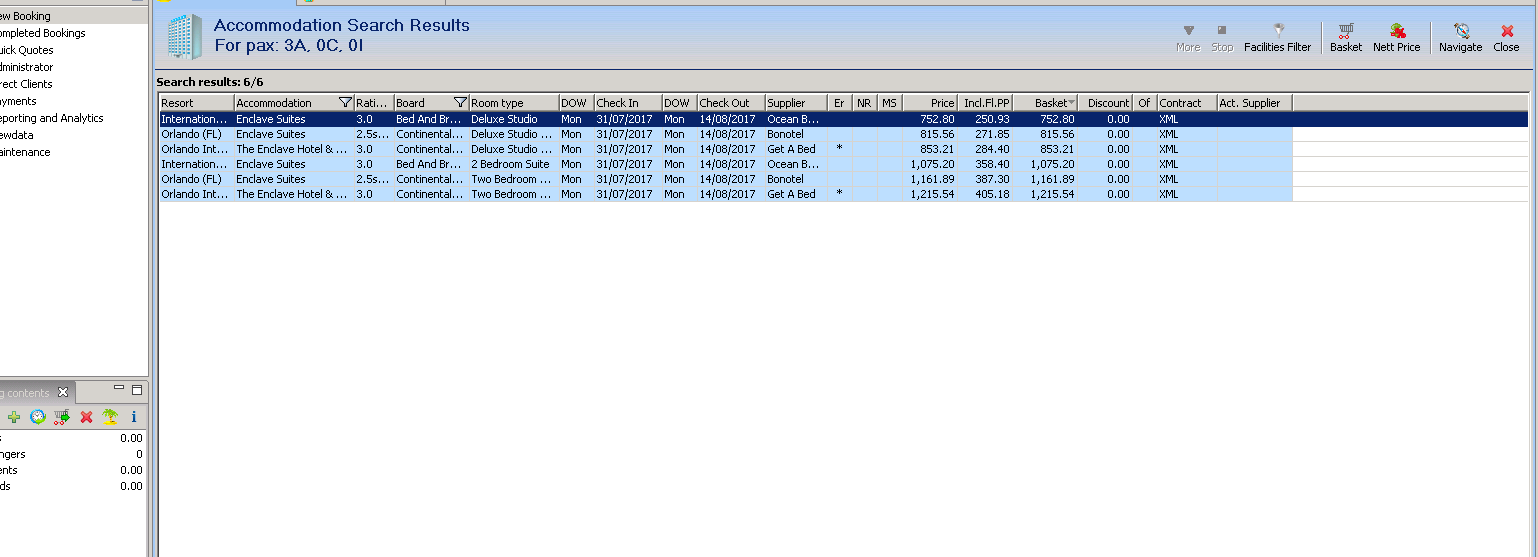Image resolution: width=1538 pixels, height=557 pixels.
Task: Open Completed Bookings in navigation tree
Action: coord(42,33)
